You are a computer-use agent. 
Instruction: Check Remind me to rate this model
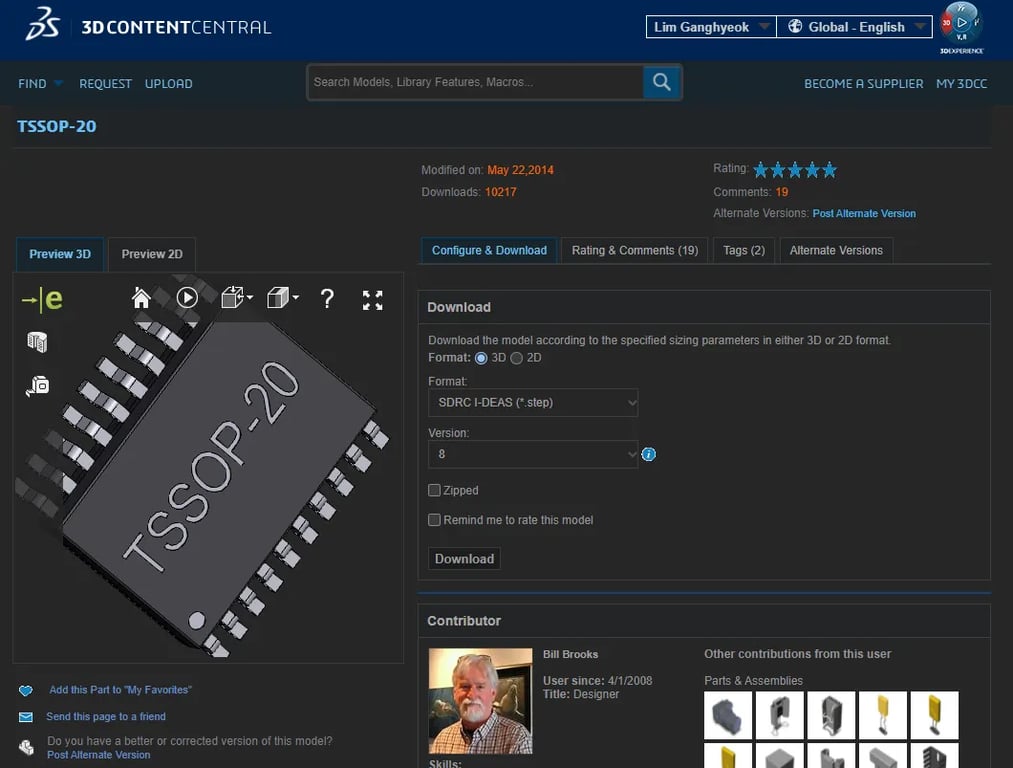[434, 520]
